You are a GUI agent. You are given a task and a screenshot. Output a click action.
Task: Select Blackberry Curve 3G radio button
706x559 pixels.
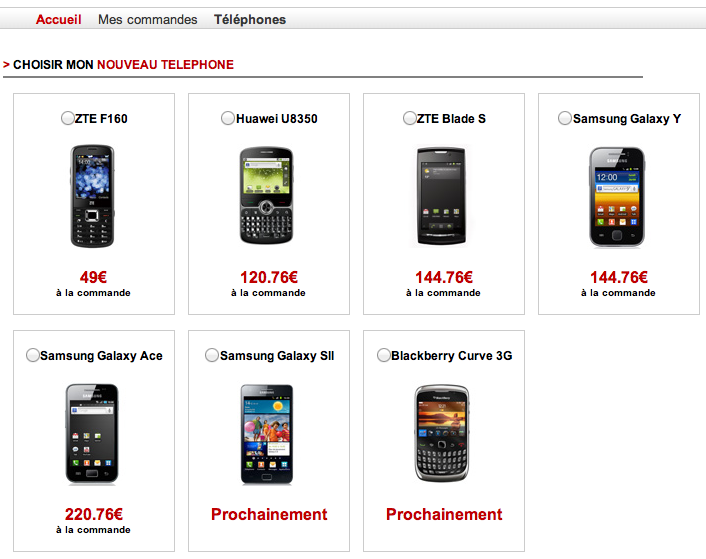click(383, 355)
